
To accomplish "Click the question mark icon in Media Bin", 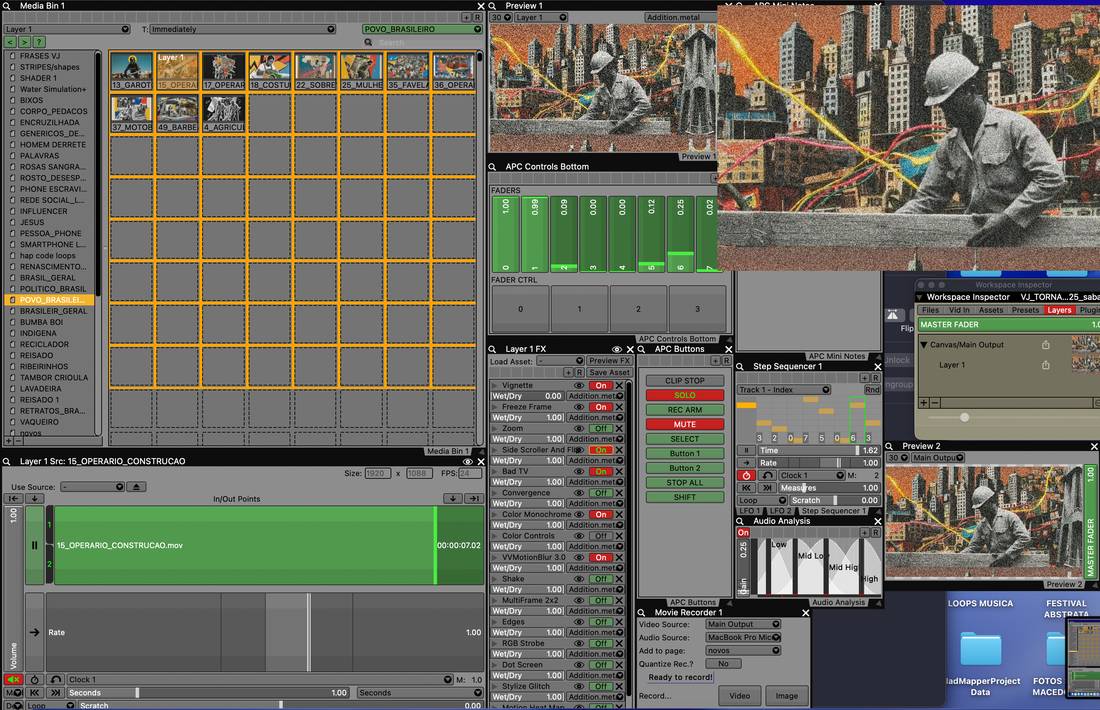I will coord(39,42).
